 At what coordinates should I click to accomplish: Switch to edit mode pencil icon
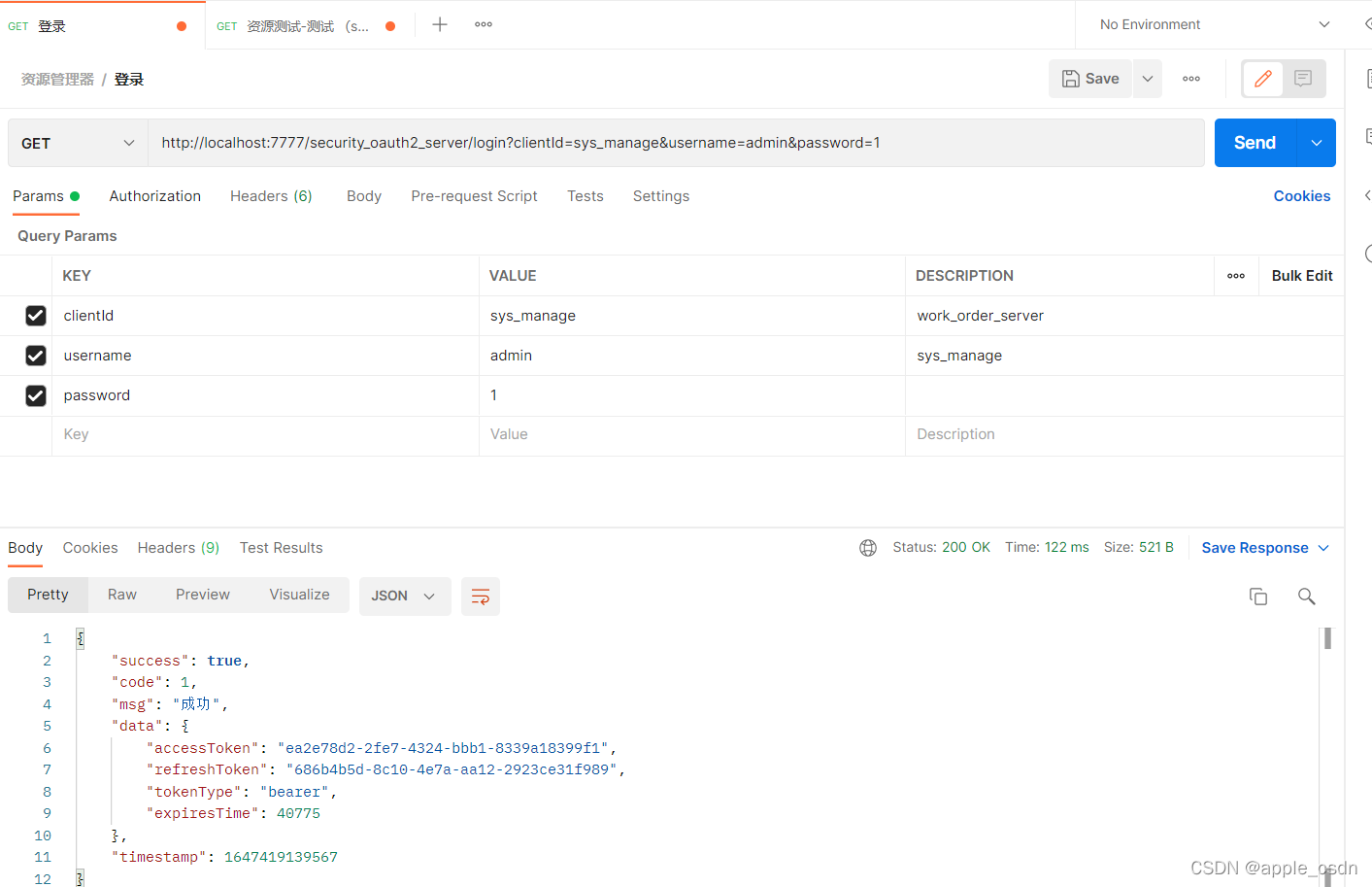[x=1263, y=79]
